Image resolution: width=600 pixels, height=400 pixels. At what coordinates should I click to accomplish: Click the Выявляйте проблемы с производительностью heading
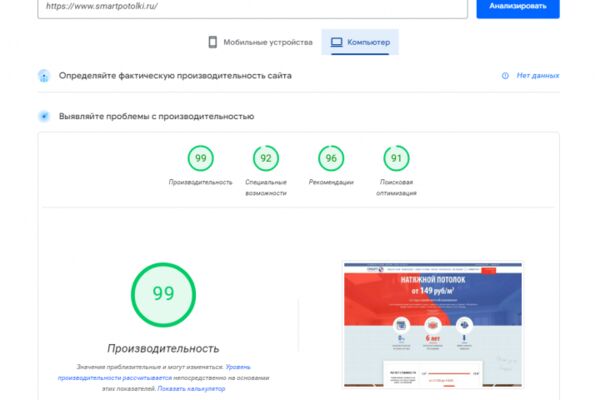tap(157, 116)
